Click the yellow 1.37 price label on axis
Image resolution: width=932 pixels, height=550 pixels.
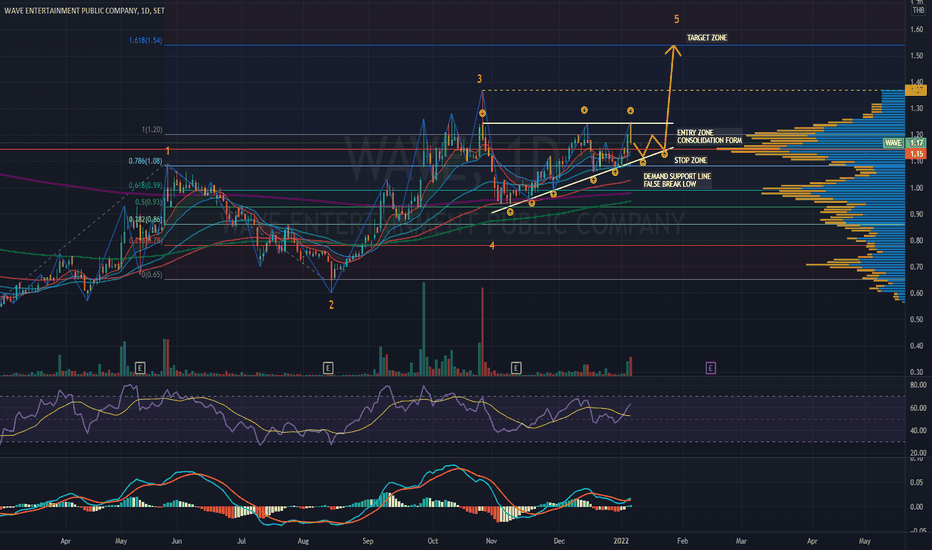click(x=916, y=90)
